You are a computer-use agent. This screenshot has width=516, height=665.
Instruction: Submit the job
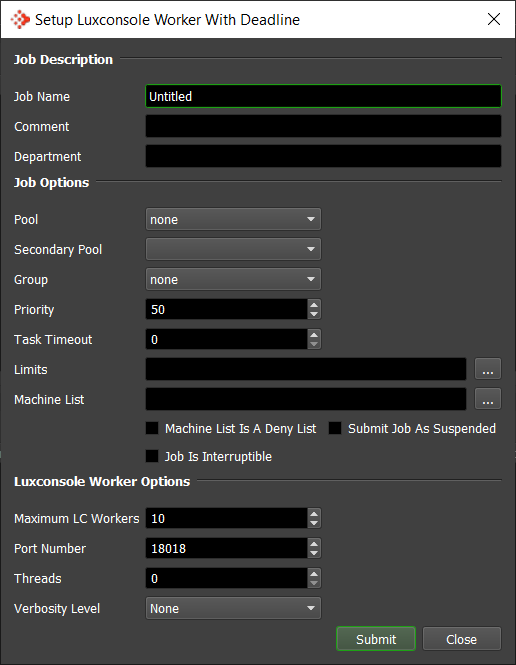click(x=376, y=639)
